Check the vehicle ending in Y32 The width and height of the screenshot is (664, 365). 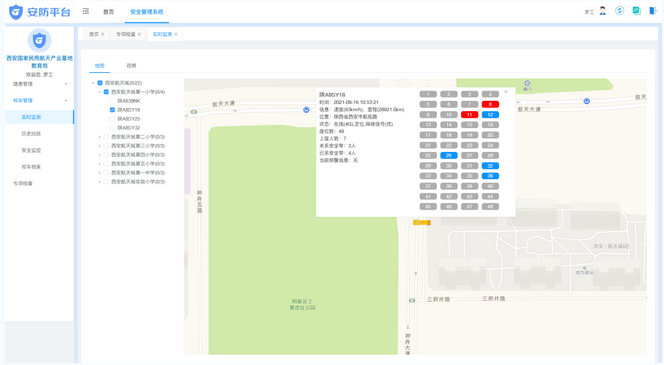point(112,128)
